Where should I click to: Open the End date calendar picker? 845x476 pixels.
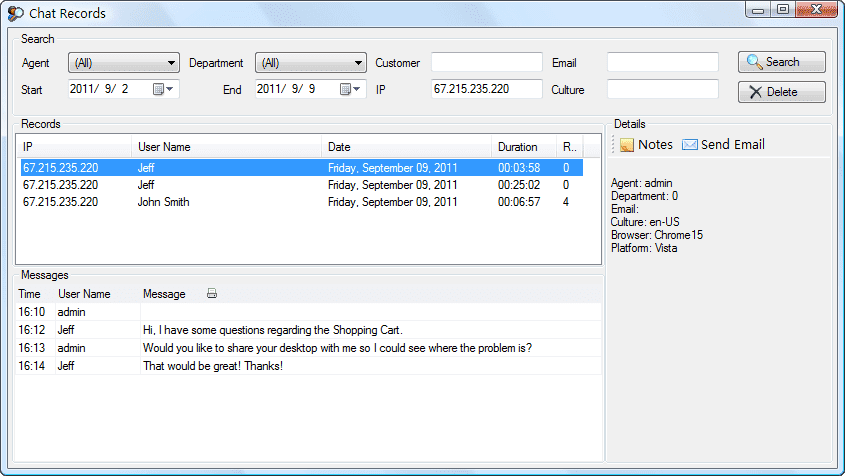pos(351,89)
